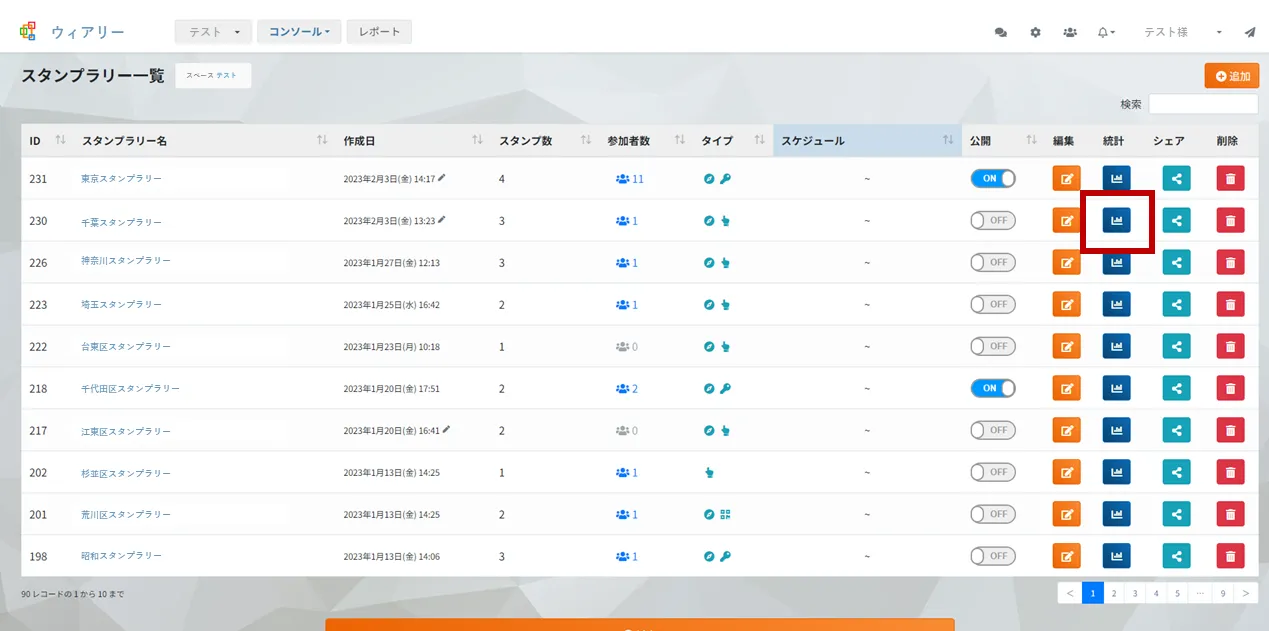Turn on 公開 for 千葉スタンプラリー
Image resolution: width=1269 pixels, height=631 pixels.
coord(993,220)
